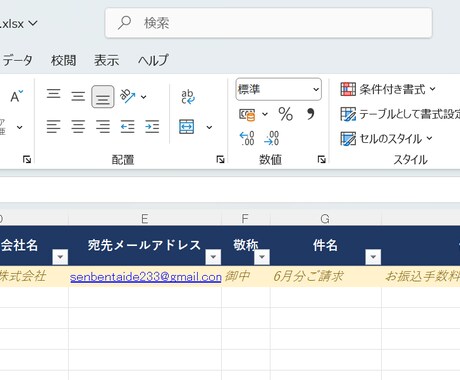The width and height of the screenshot is (460, 380).
Task: Select the cell containing お振込手数料
Action: pyautogui.click(x=421, y=276)
